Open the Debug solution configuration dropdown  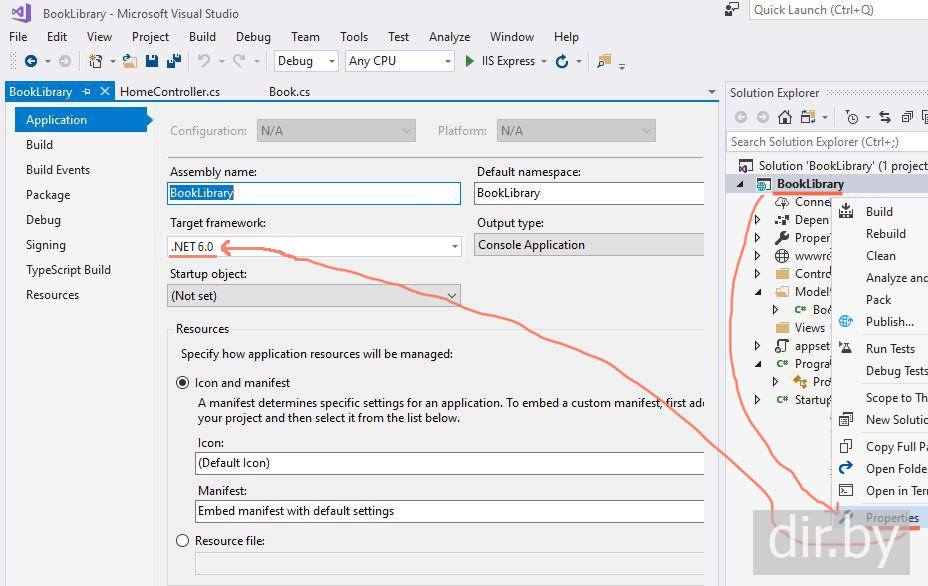point(306,61)
